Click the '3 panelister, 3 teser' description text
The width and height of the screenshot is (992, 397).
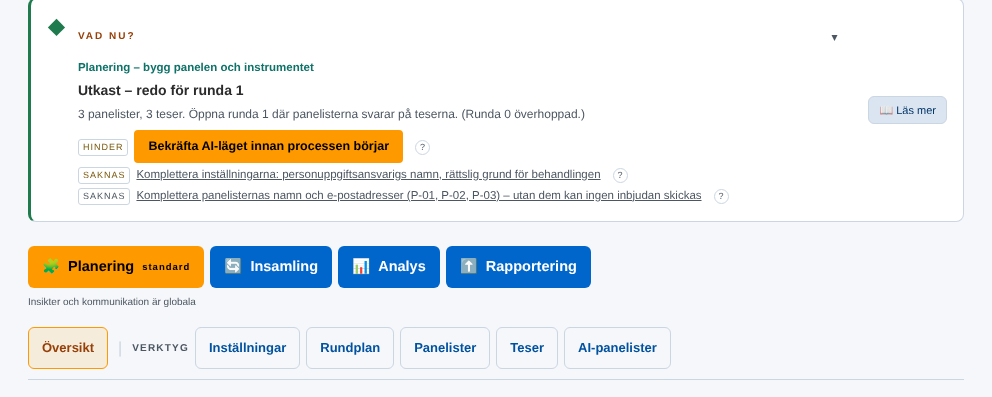tap(331, 114)
